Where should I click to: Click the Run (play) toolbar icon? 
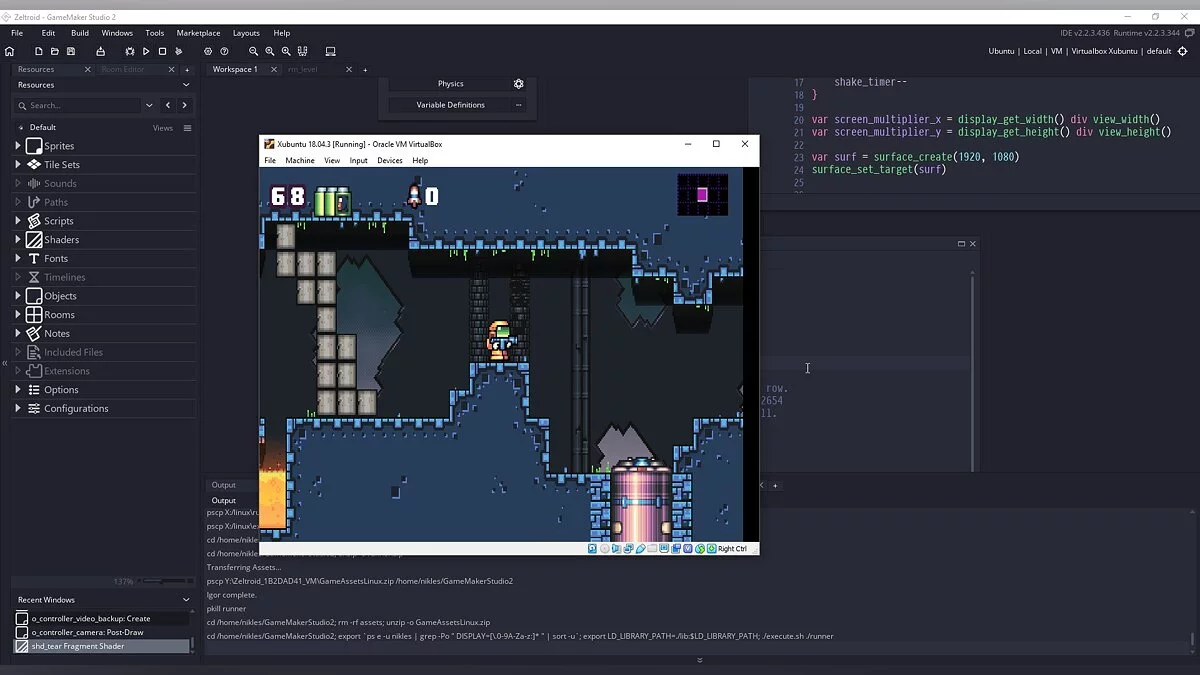coord(146,51)
